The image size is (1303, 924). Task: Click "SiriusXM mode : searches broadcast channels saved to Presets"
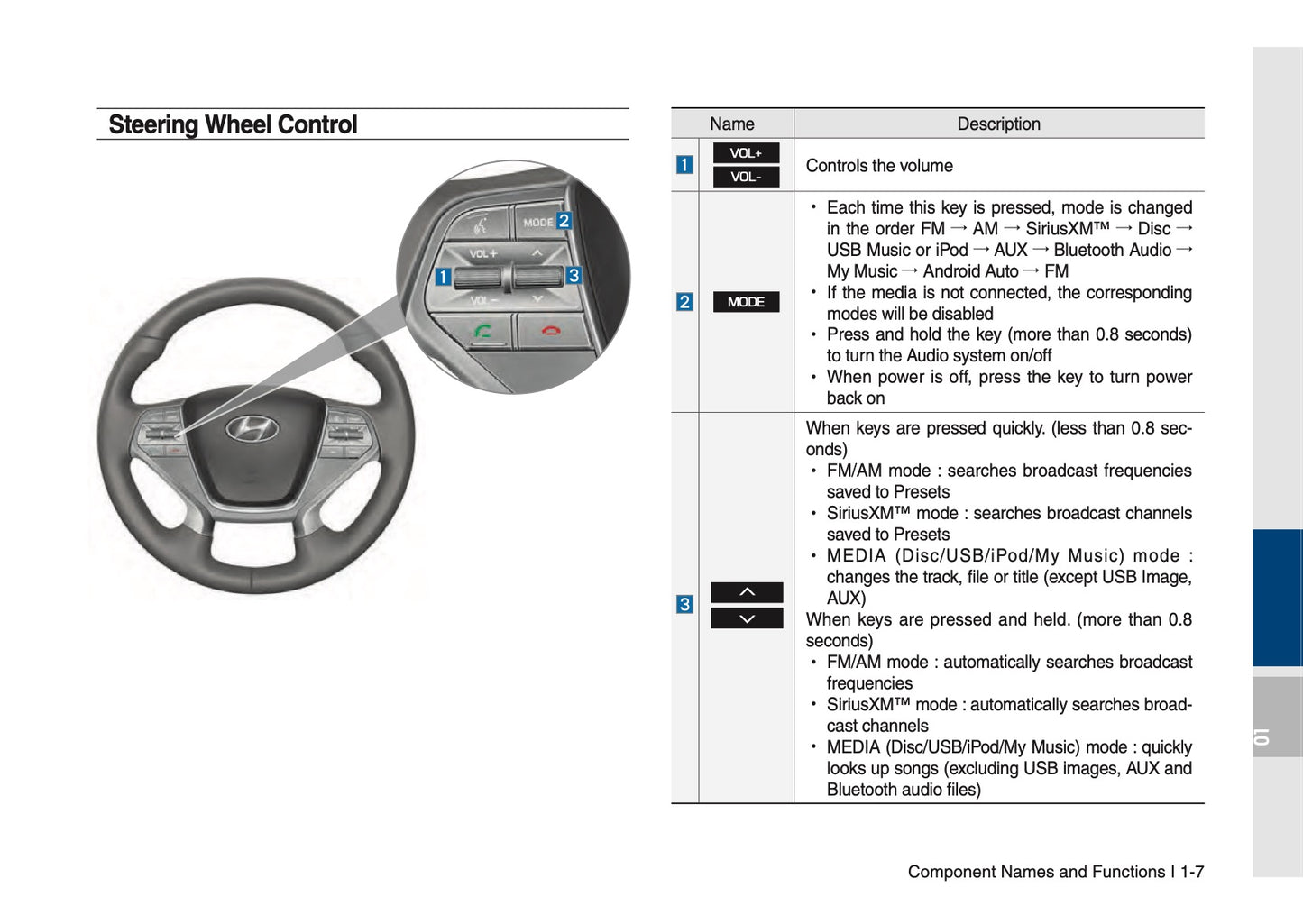[1009, 524]
